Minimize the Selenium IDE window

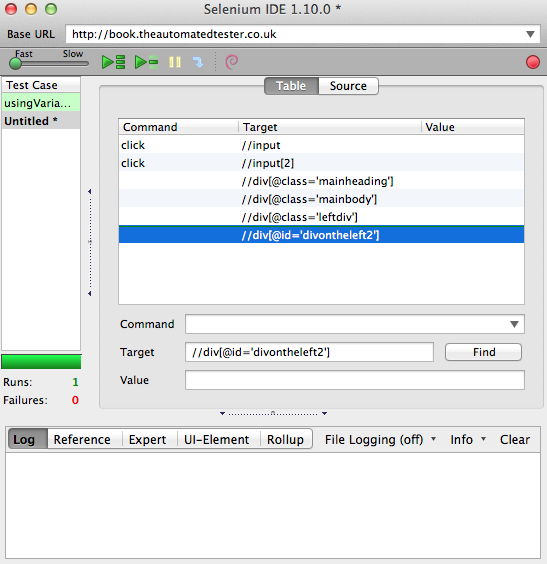(31, 9)
